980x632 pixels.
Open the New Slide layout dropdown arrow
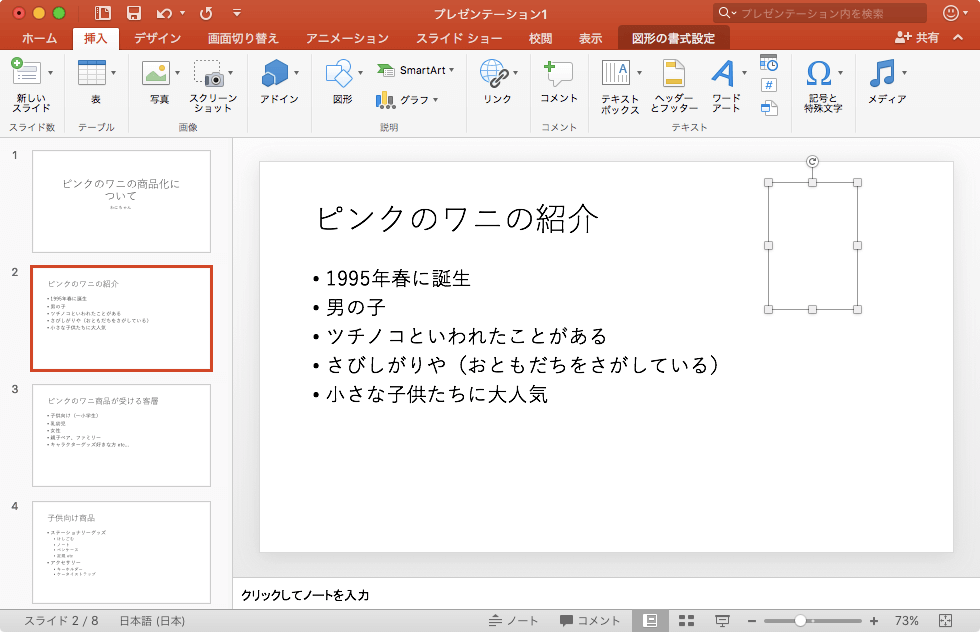50,73
